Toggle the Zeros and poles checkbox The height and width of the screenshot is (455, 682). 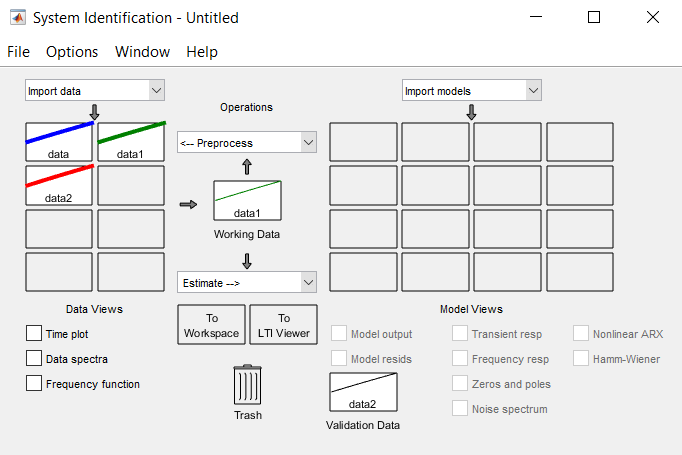(x=460, y=384)
